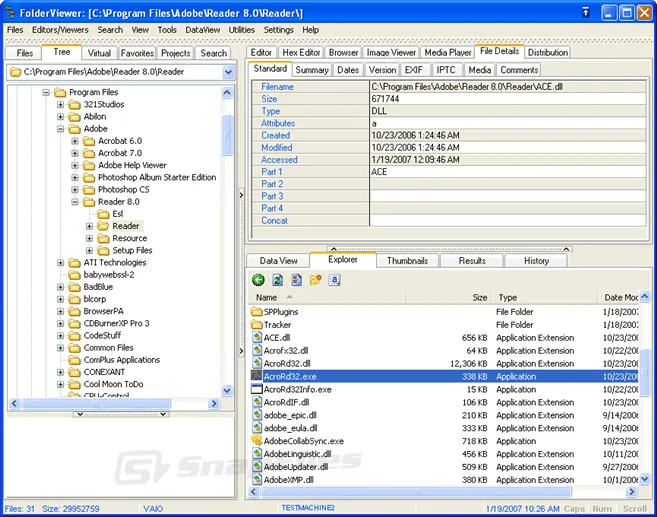This screenshot has width=657, height=517.
Task: Click the AcroRdIF.dll file icon
Action: [256, 402]
